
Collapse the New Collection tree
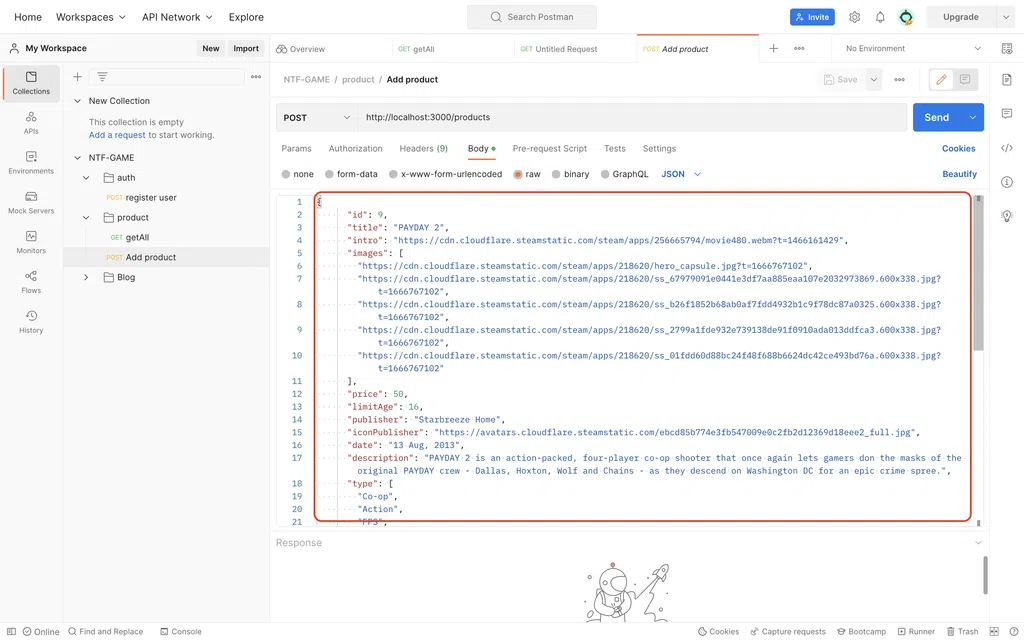(77, 101)
